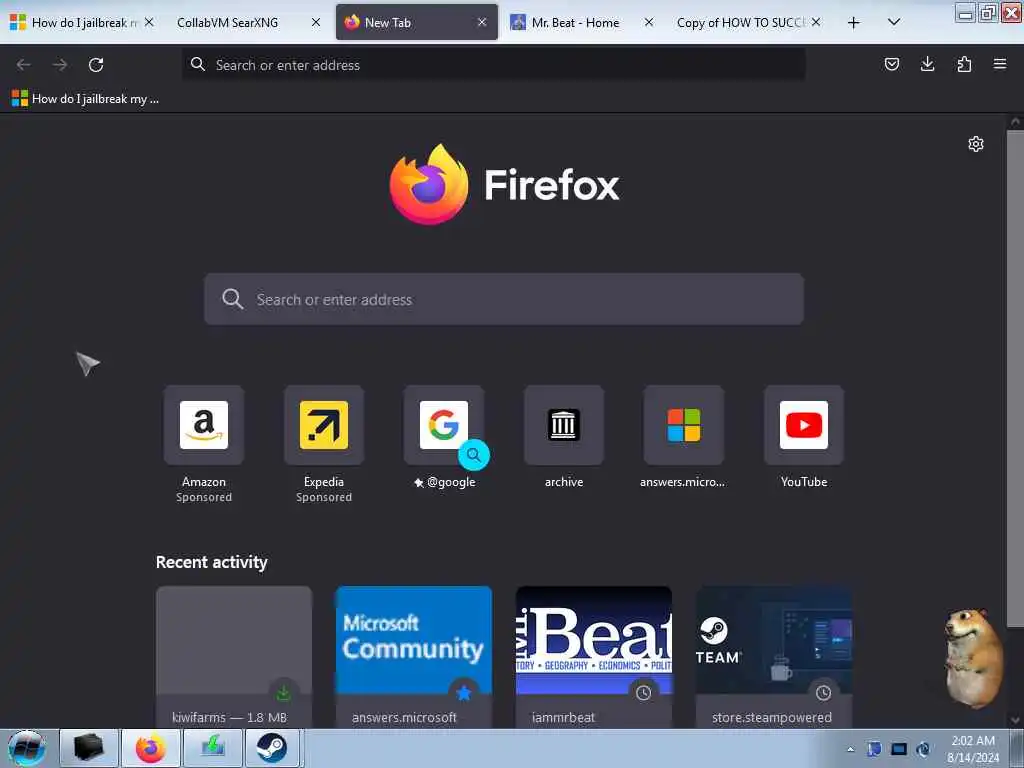The height and width of the screenshot is (768, 1024).
Task: Open store.steampowered recent activity card
Action: (774, 656)
